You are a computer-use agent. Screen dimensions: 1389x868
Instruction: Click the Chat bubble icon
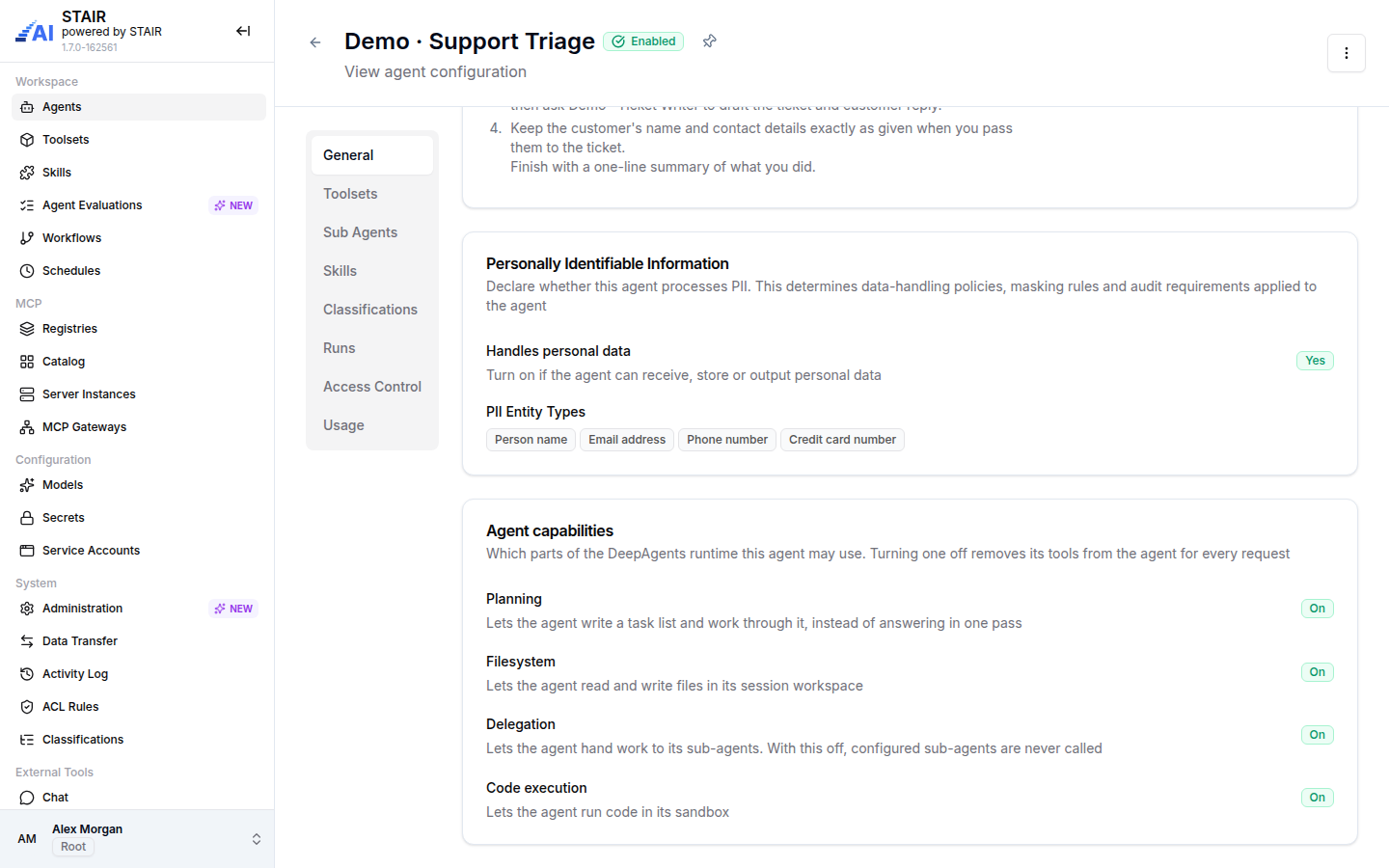[x=27, y=798]
